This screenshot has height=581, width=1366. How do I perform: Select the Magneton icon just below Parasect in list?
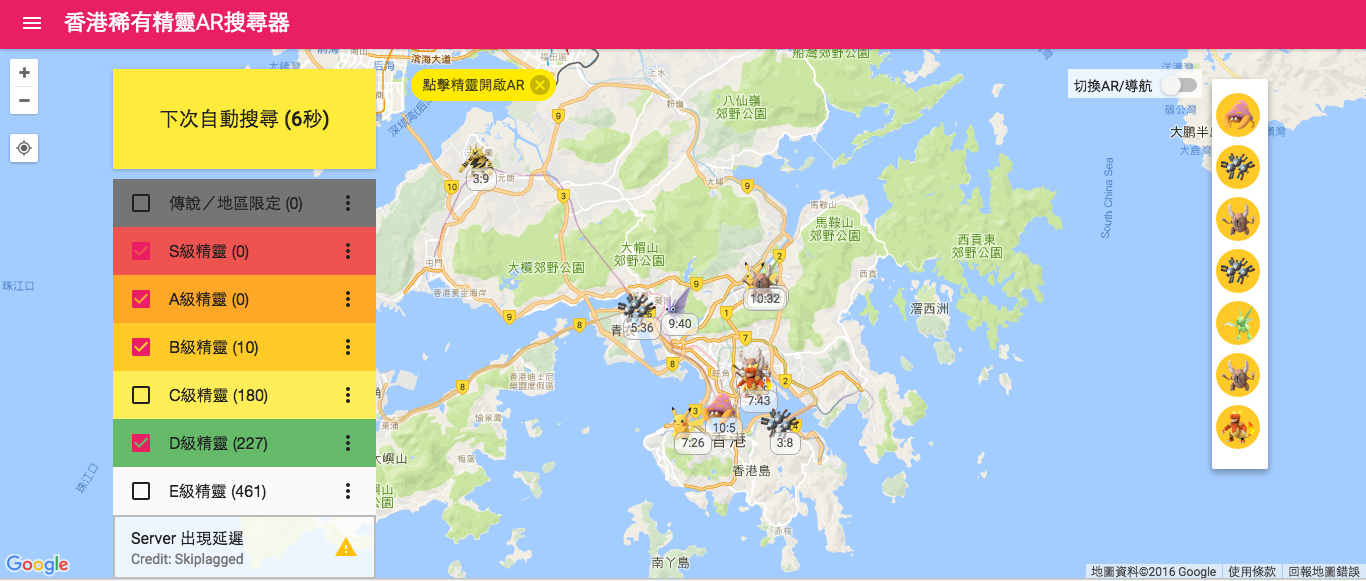point(1238,167)
